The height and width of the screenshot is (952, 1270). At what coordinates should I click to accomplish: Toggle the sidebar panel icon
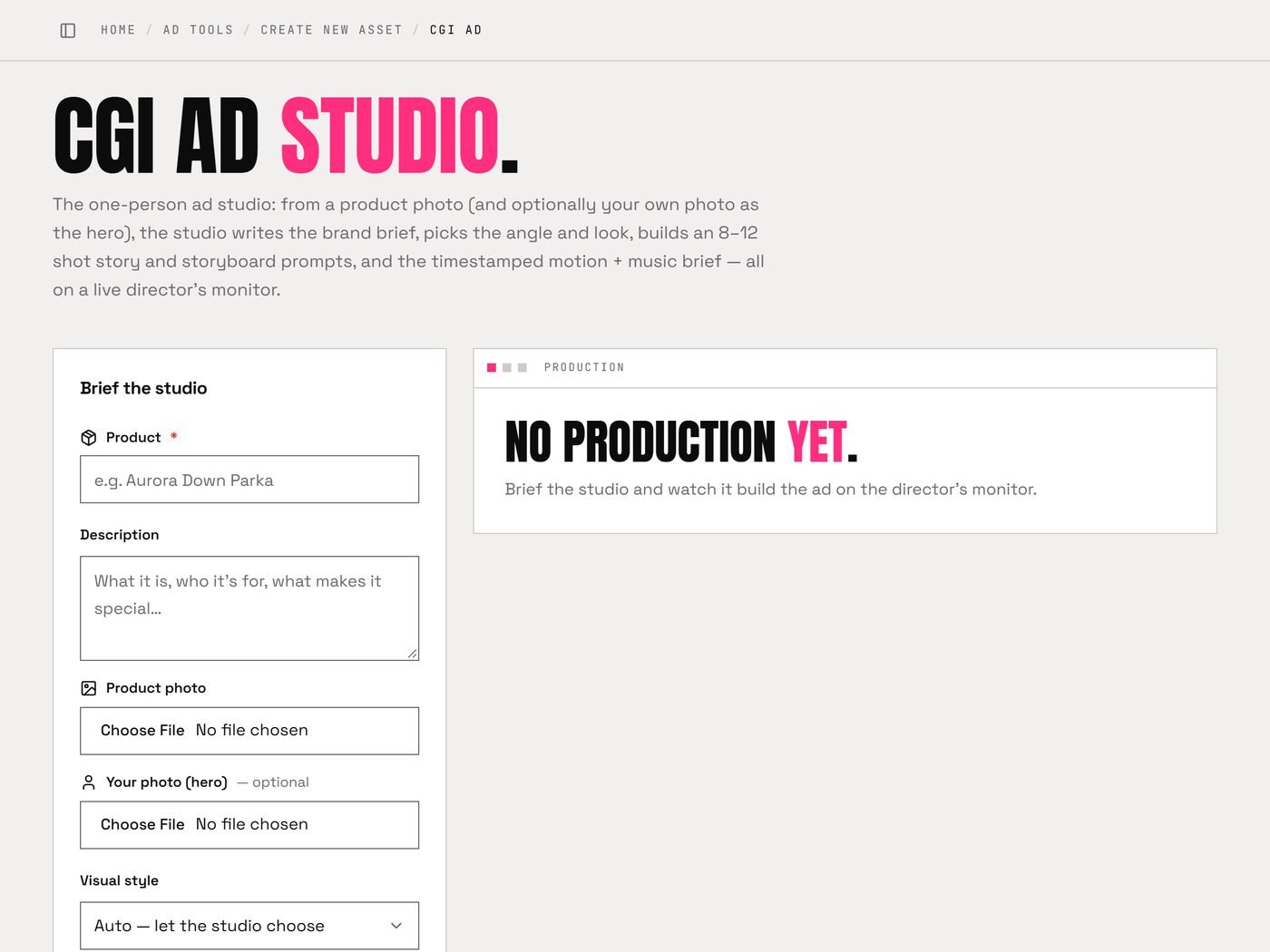pos(68,30)
